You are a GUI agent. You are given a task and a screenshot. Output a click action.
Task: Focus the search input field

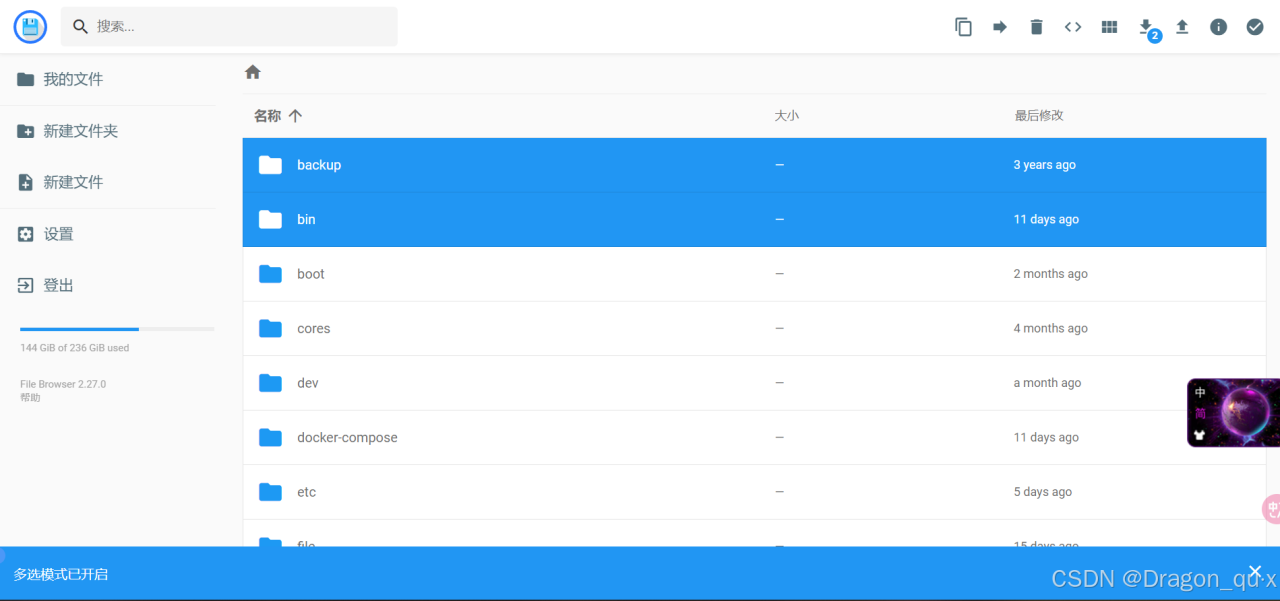[229, 27]
